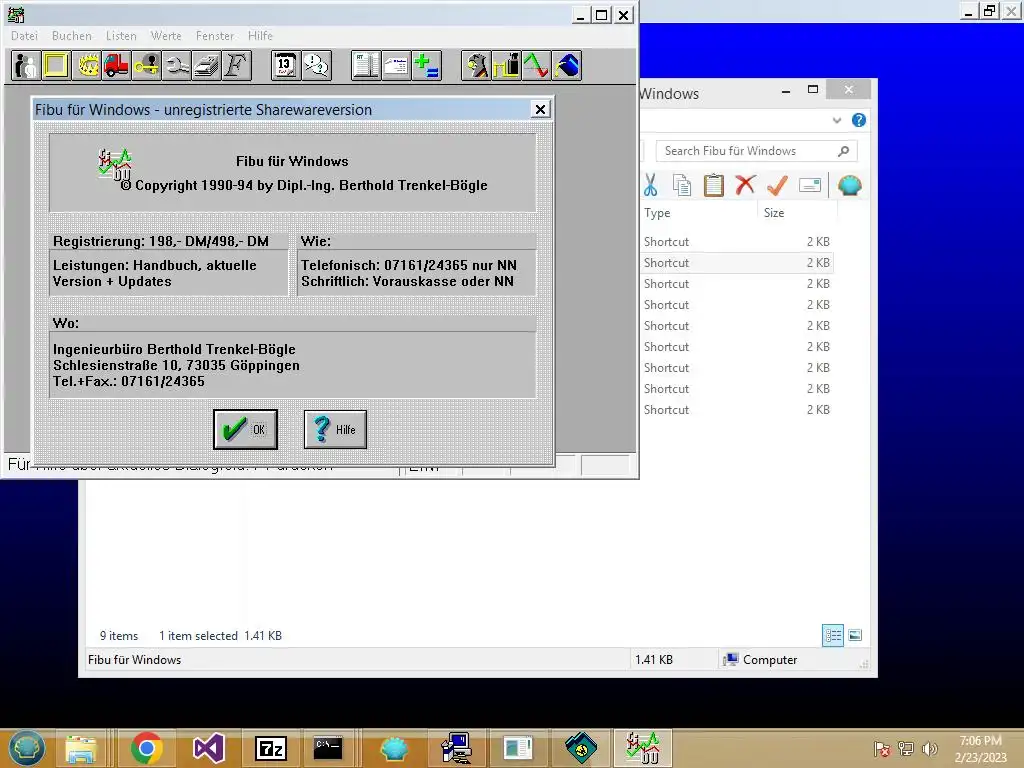Select the highlighted second Shortcut row

click(737, 263)
